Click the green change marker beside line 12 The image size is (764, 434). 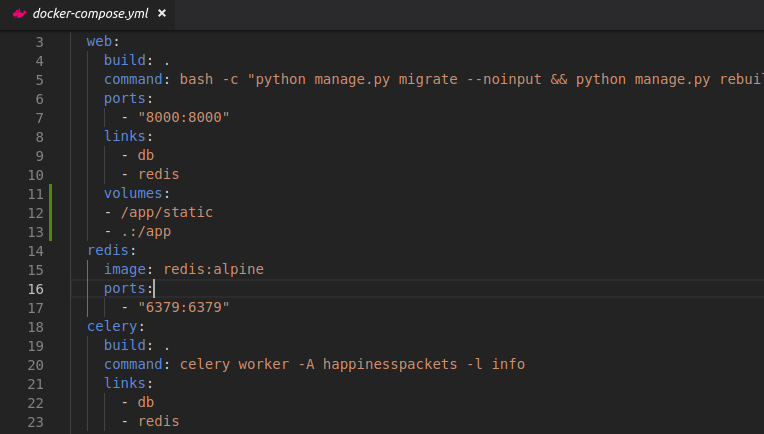tap(51, 213)
